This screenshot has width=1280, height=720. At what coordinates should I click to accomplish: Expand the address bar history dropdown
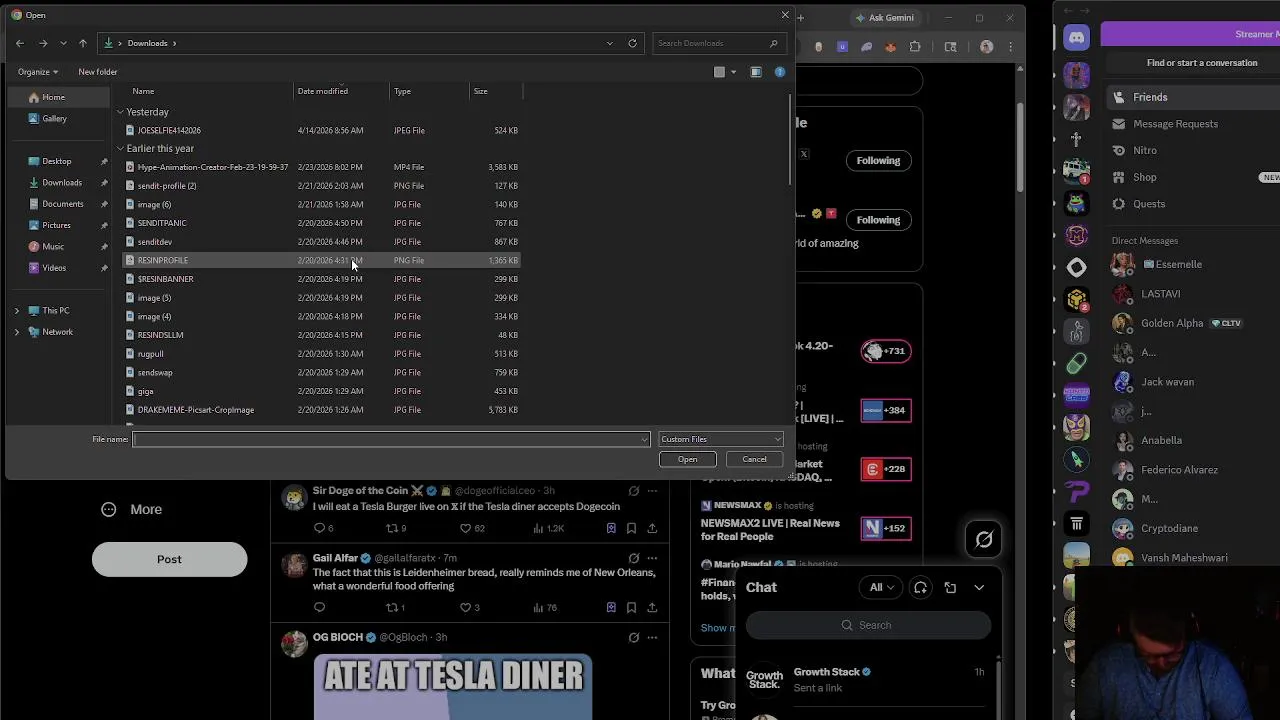610,43
